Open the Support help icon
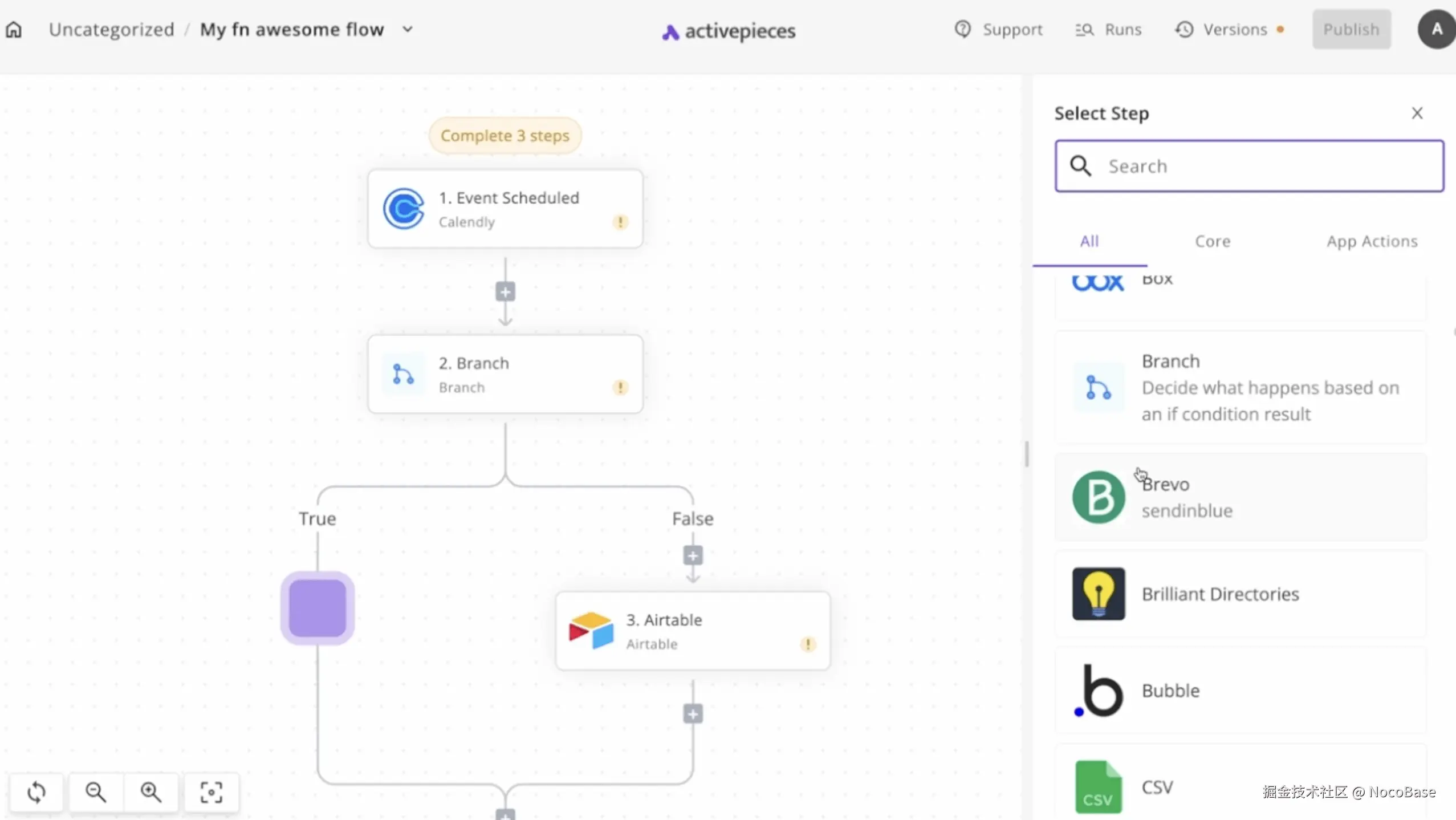This screenshot has width=1456, height=820. click(963, 29)
